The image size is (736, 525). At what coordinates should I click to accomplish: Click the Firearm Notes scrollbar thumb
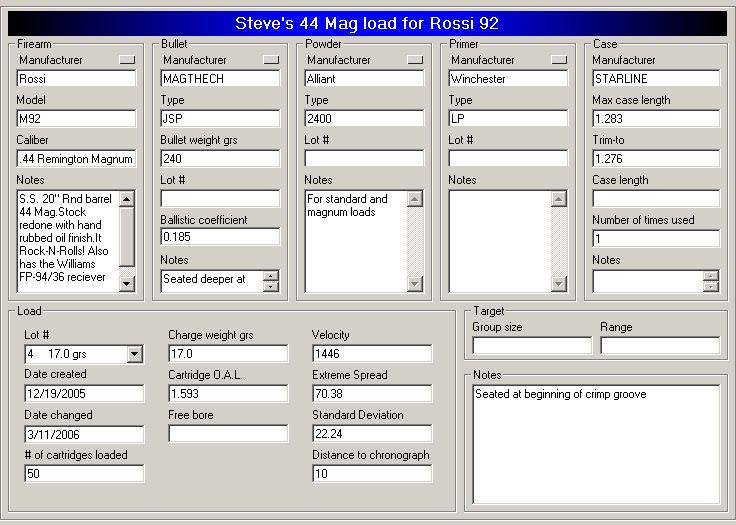coord(127,237)
